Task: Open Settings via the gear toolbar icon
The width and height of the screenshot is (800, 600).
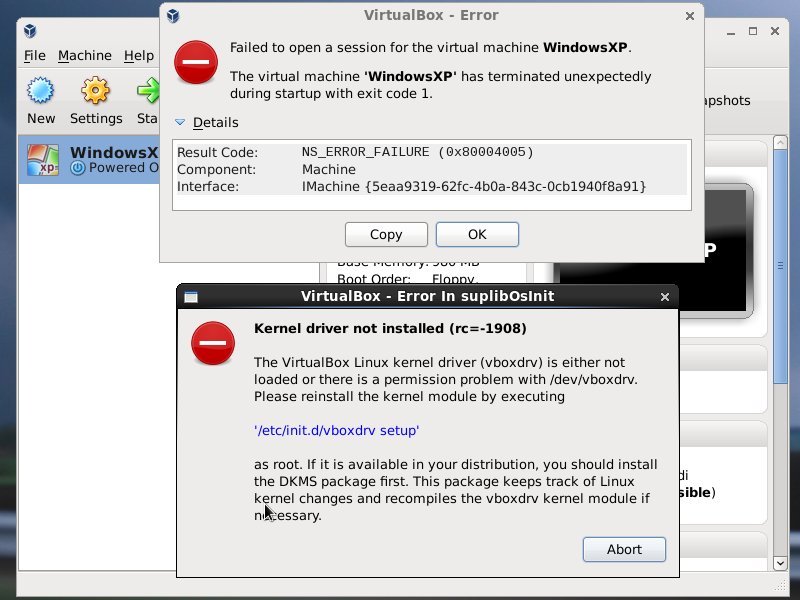Action: (96, 93)
